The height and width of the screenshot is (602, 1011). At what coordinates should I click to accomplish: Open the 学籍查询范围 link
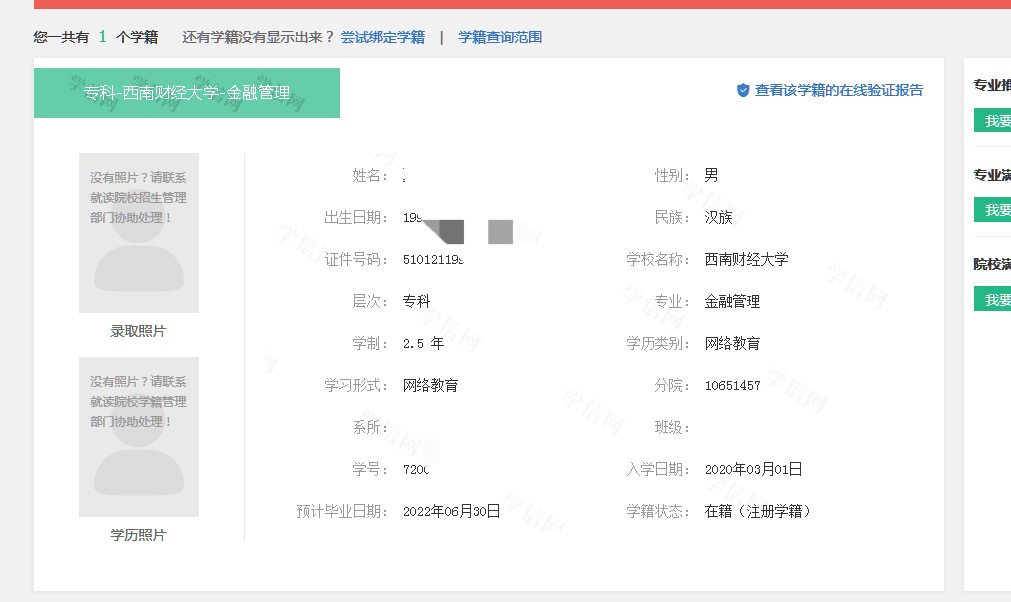500,37
